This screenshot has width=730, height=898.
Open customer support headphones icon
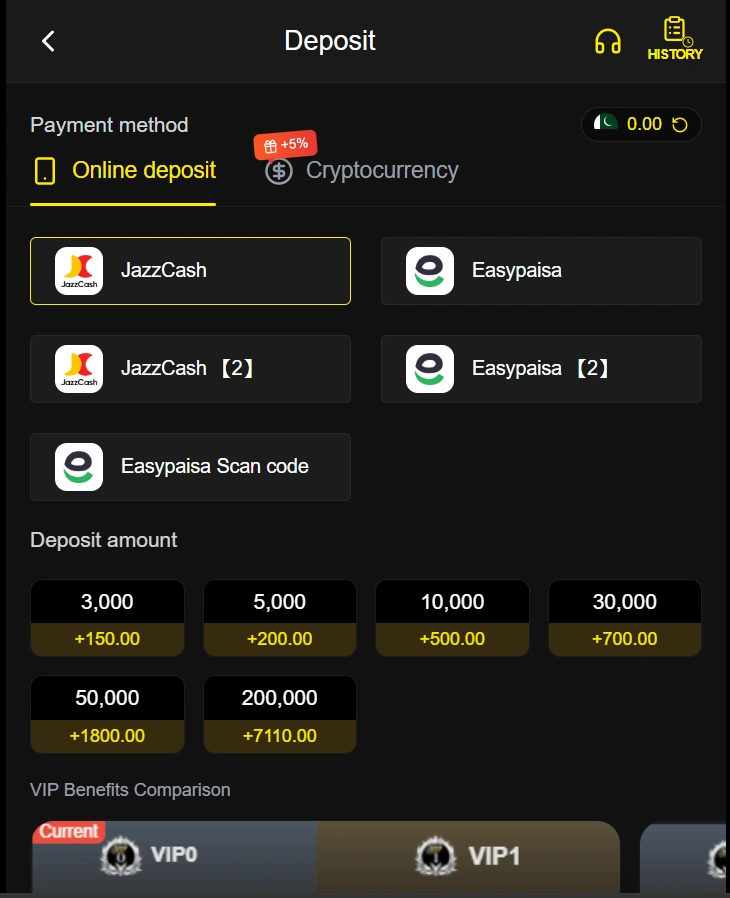(607, 42)
